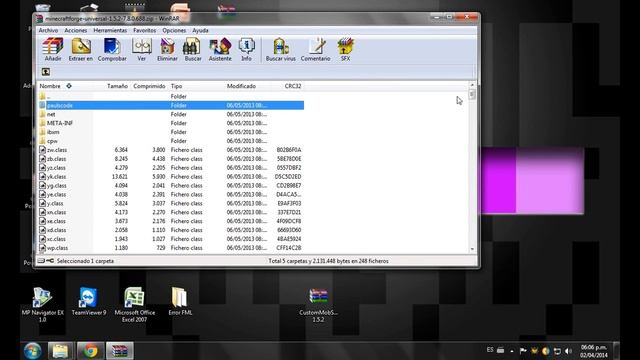Show hidden tray icons arrow

click(x=512, y=351)
